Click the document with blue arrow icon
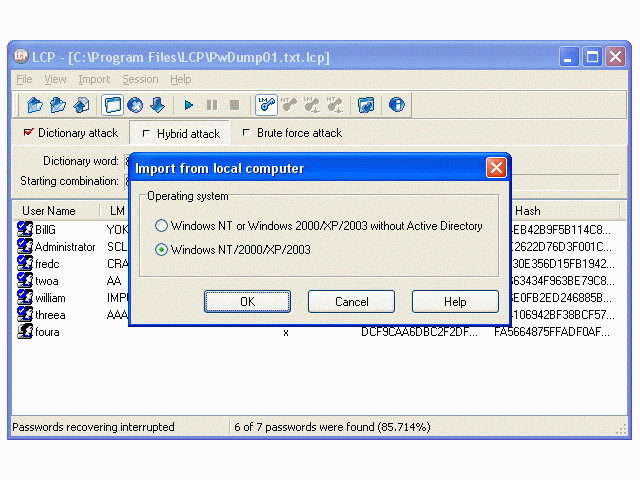The image size is (640, 480). point(81,105)
